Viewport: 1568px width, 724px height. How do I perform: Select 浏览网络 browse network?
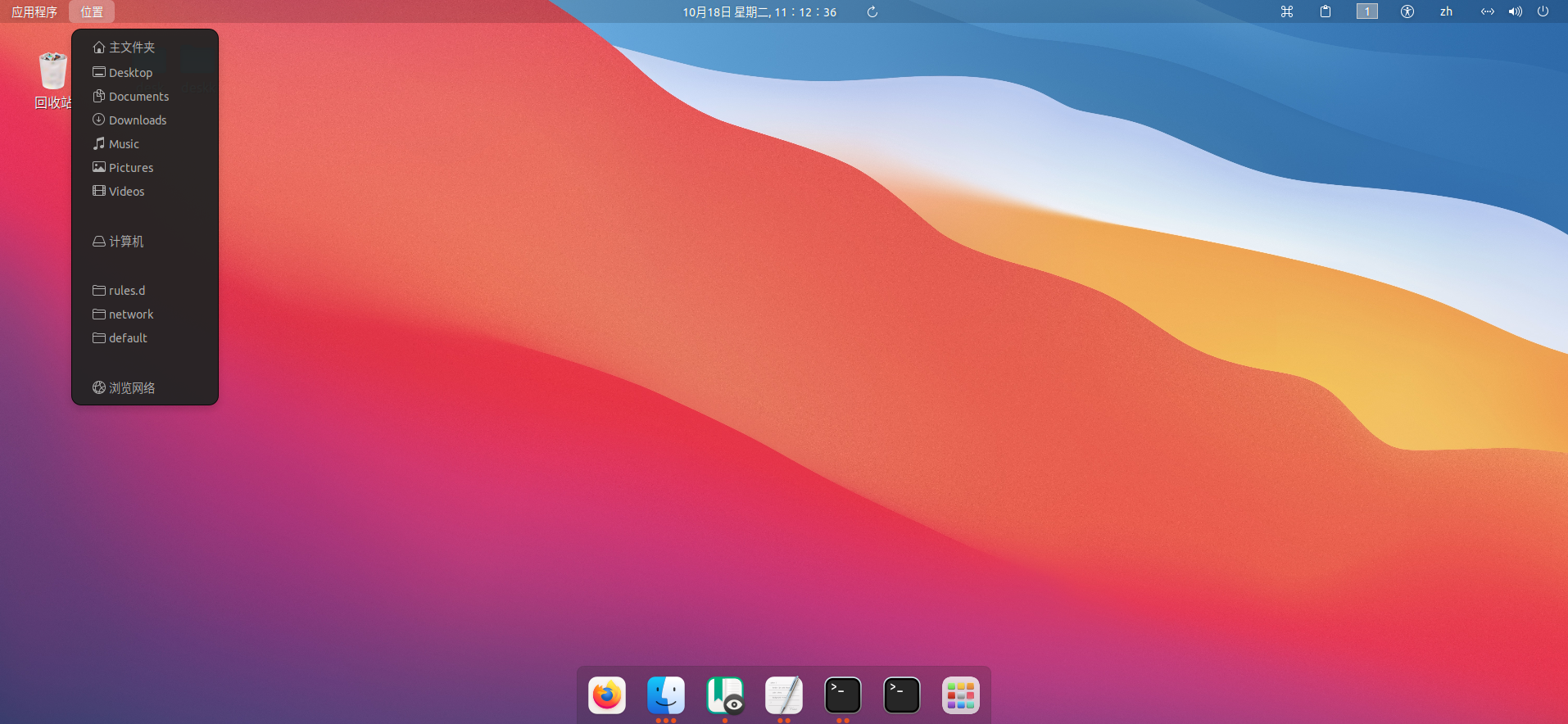coord(145,387)
